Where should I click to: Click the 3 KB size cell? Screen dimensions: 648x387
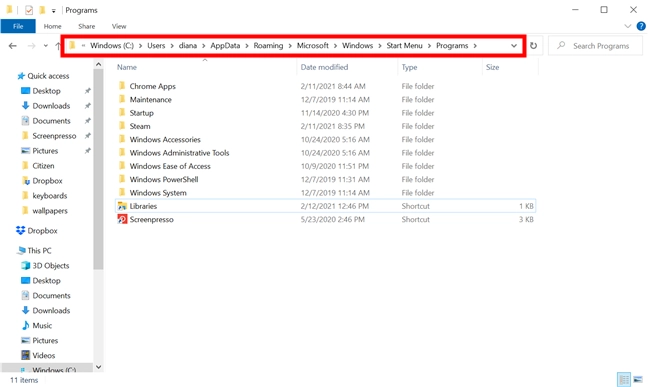pos(526,220)
